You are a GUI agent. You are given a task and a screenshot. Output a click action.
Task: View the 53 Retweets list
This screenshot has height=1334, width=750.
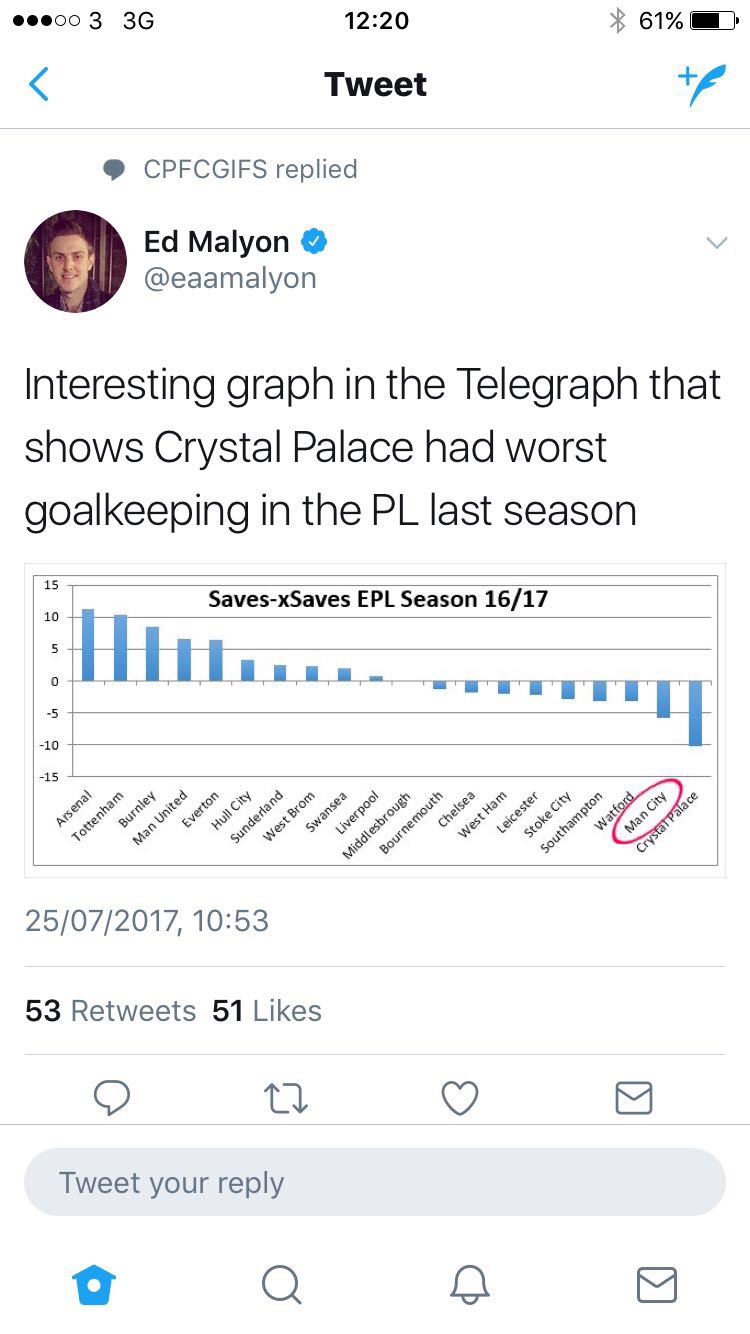point(110,1011)
